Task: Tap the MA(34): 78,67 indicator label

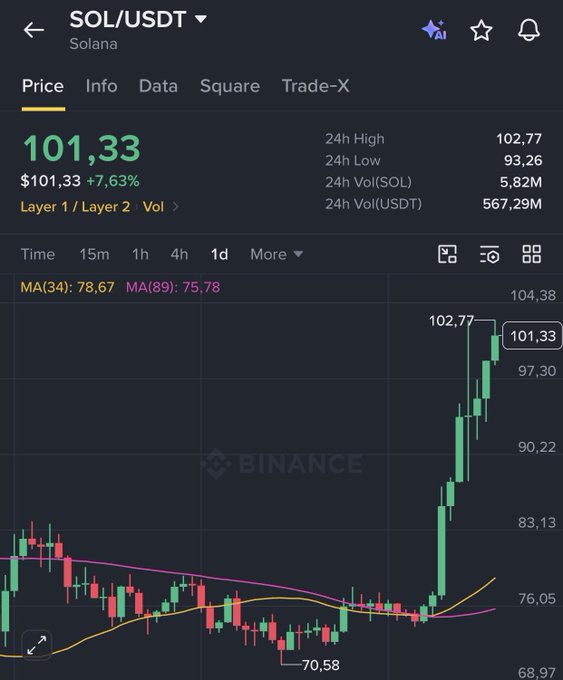Action: (x=67, y=287)
